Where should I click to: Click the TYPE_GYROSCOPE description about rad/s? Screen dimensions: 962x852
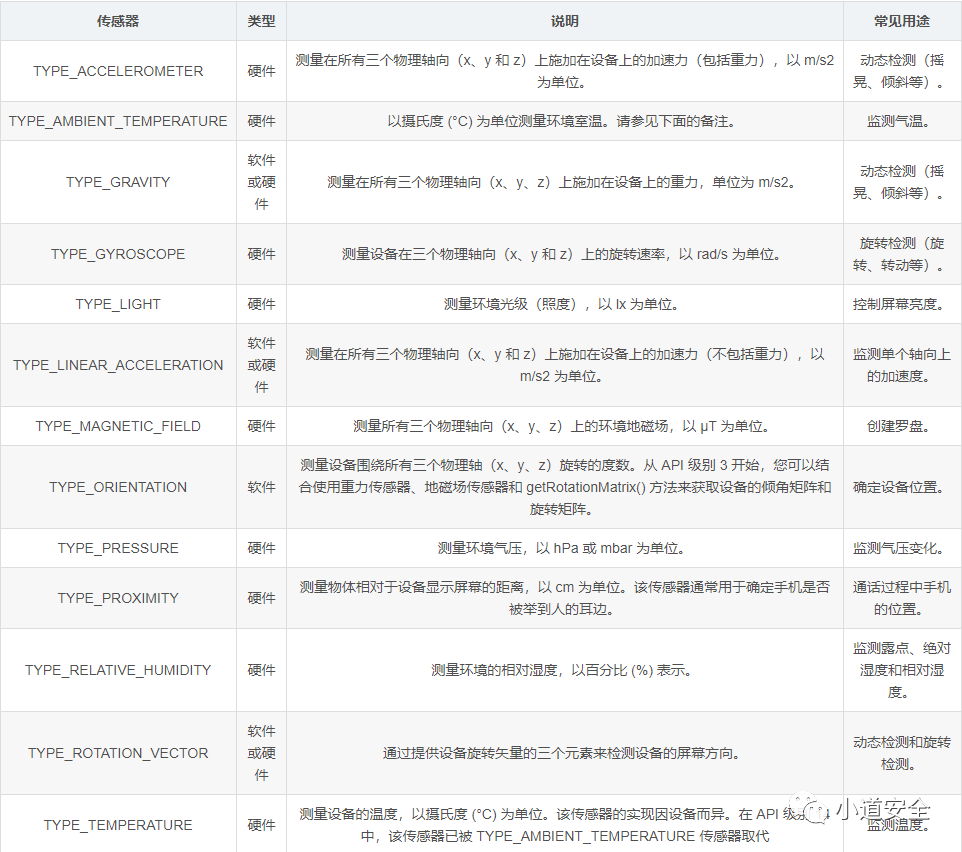tap(561, 254)
